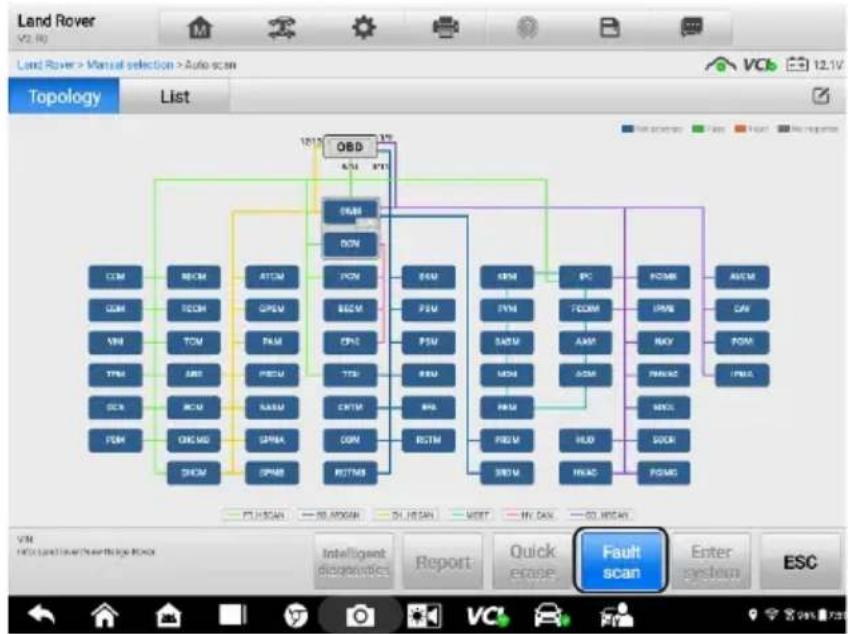Open vehicle diagnostics shortcut car icon
Image resolution: width=848 pixels, height=634 pixels.
click(551, 616)
